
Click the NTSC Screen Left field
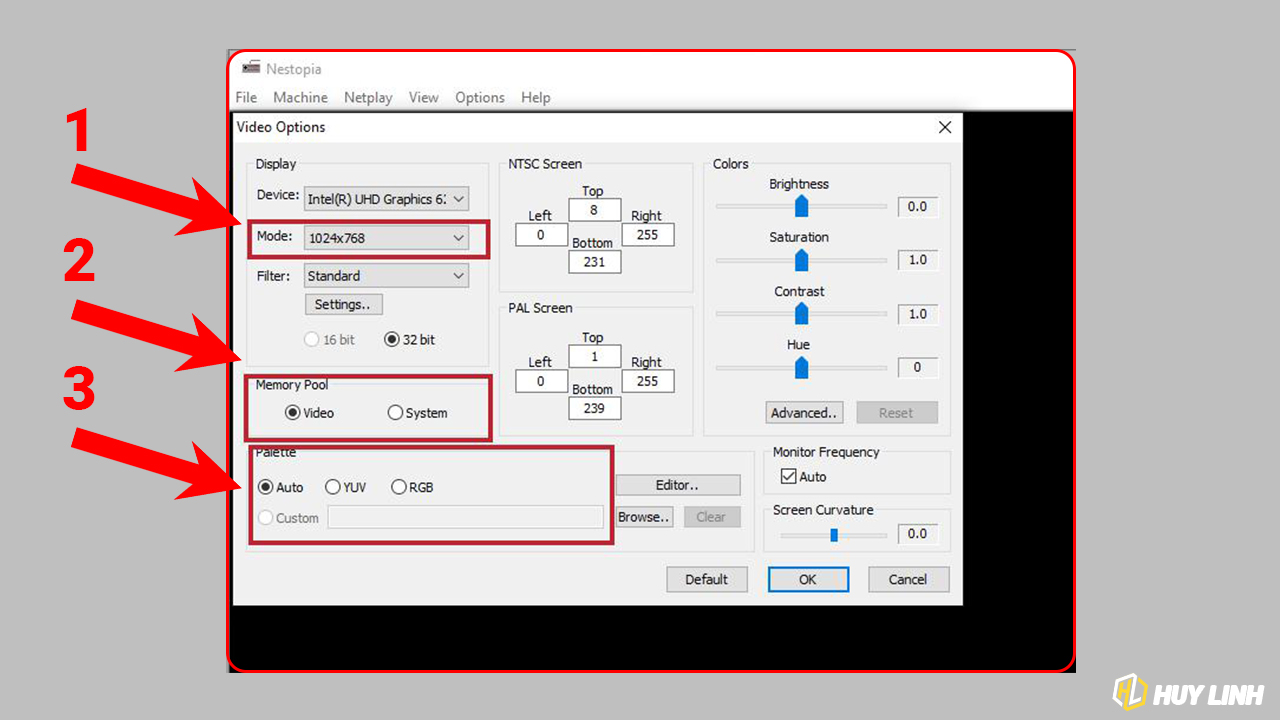pyautogui.click(x=541, y=235)
